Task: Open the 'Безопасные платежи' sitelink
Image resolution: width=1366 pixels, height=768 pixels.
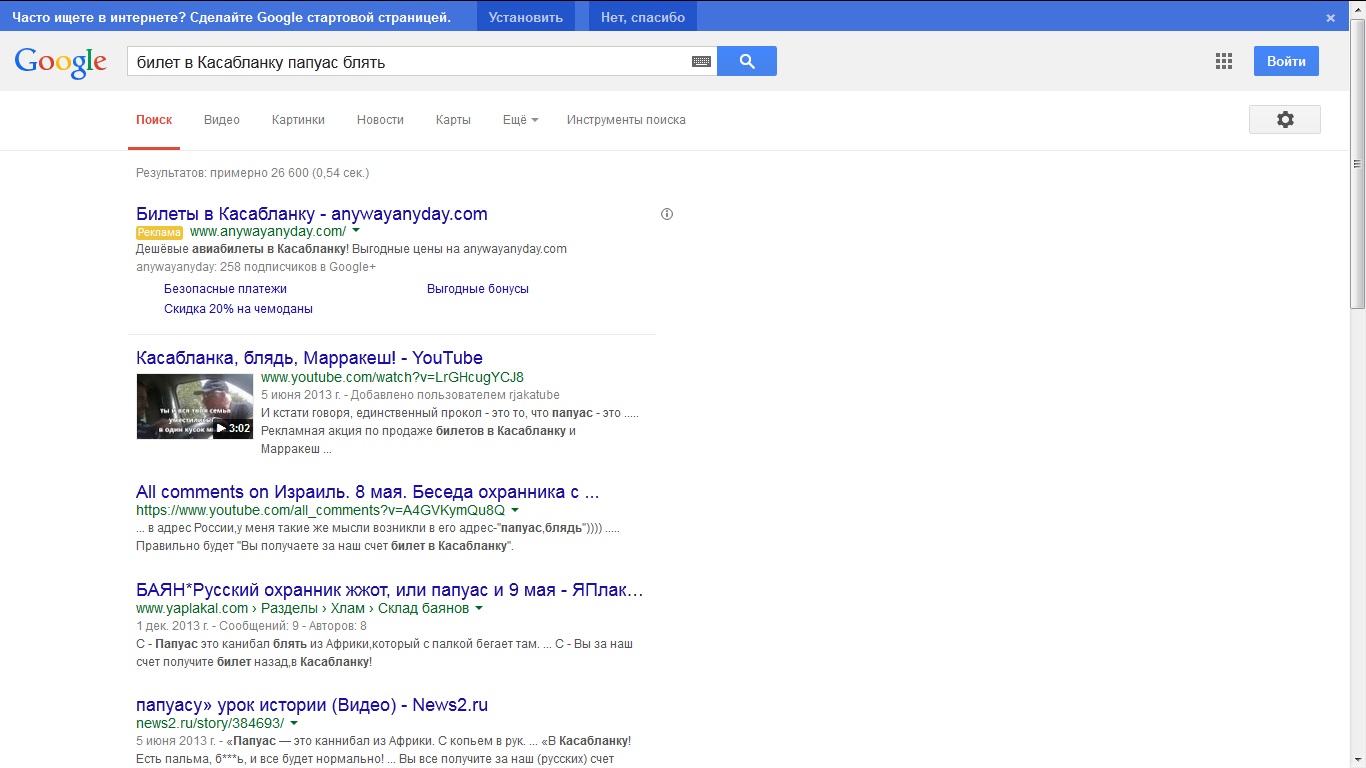Action: pos(225,289)
